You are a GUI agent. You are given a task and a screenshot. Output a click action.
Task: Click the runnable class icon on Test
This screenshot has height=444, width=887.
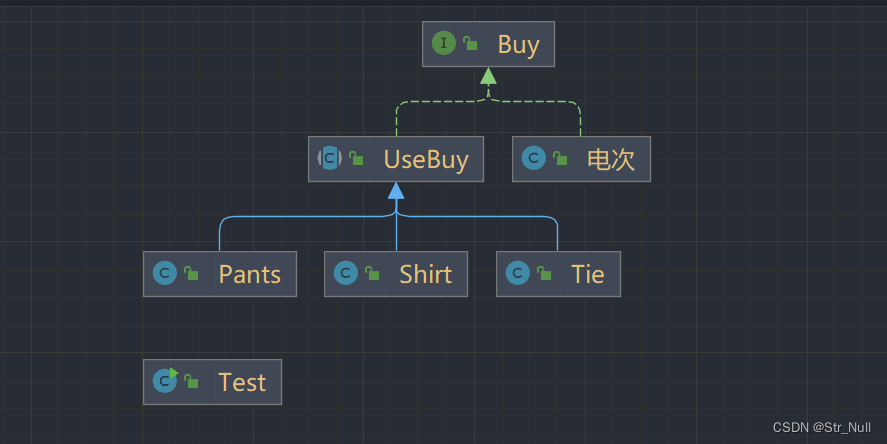(x=165, y=381)
